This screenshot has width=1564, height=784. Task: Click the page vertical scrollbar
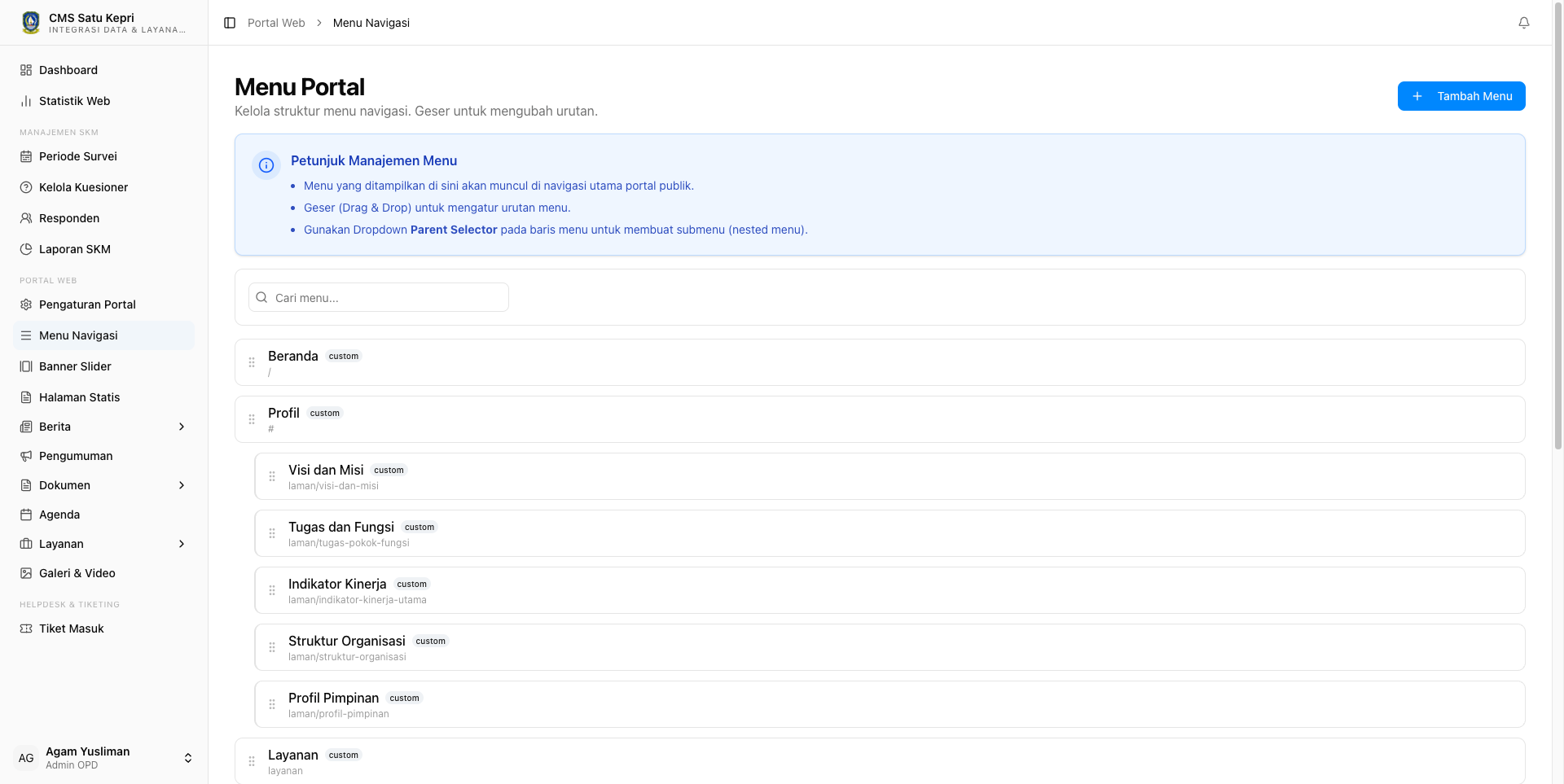(1557, 225)
